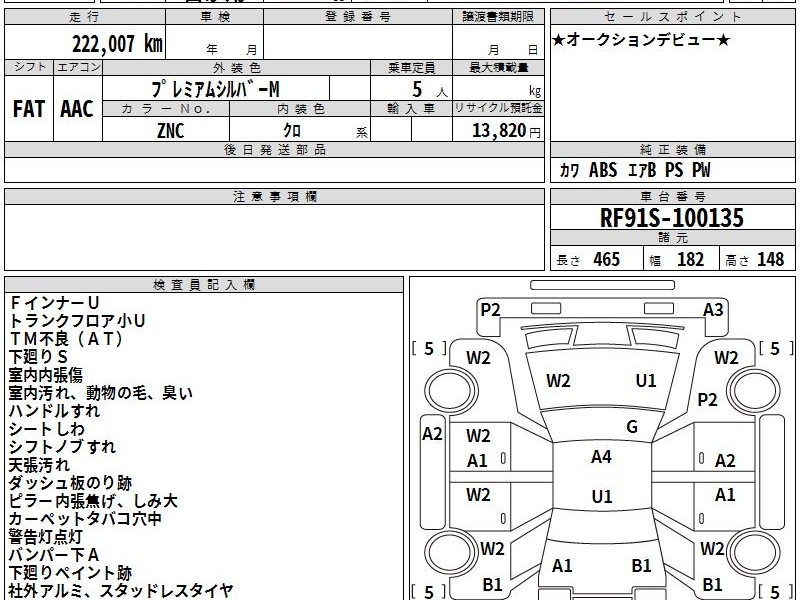The image size is (800, 600).
Task: Click the 注意事項欄 header
Action: (274, 197)
